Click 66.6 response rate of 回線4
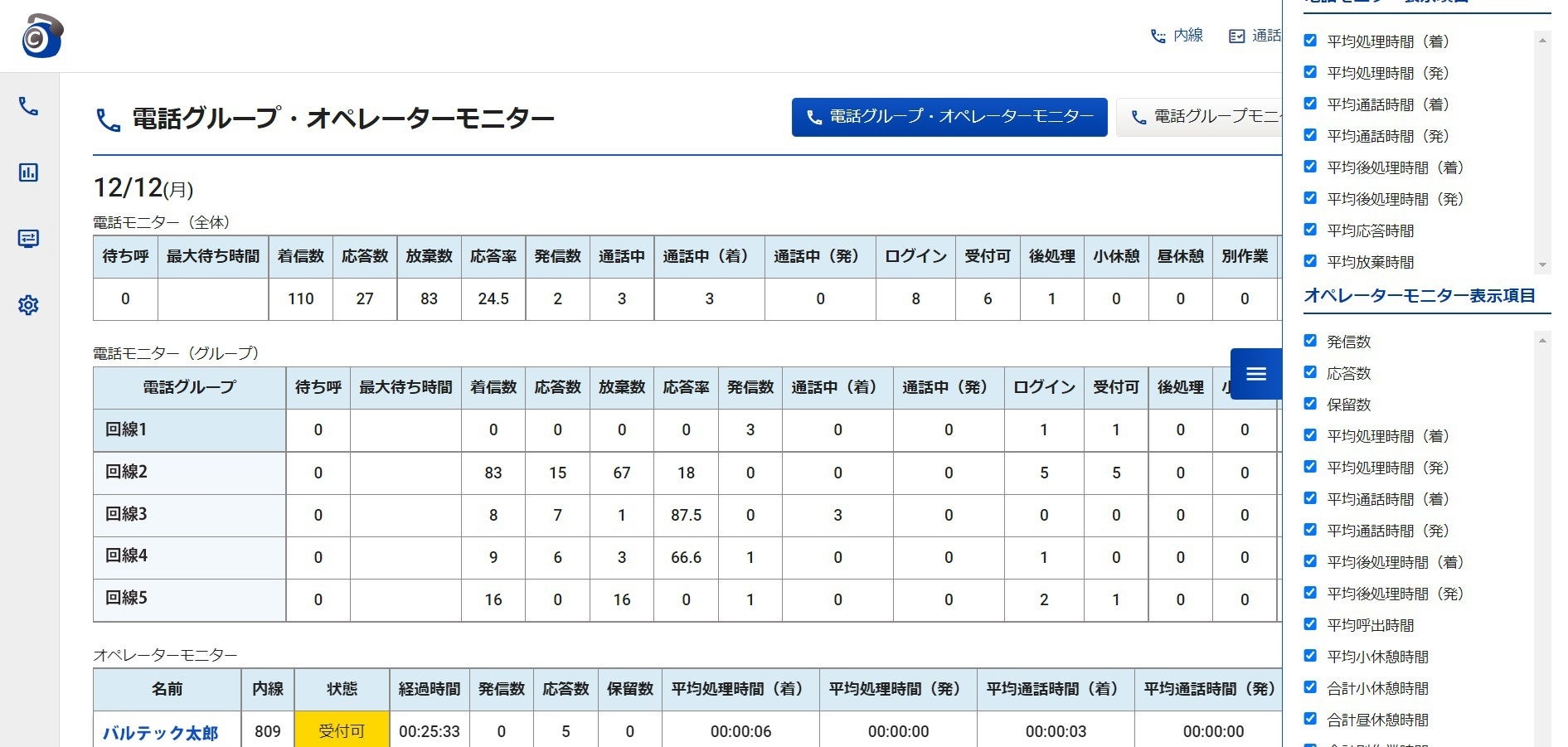Screen dimensions: 1568x747 686,557
